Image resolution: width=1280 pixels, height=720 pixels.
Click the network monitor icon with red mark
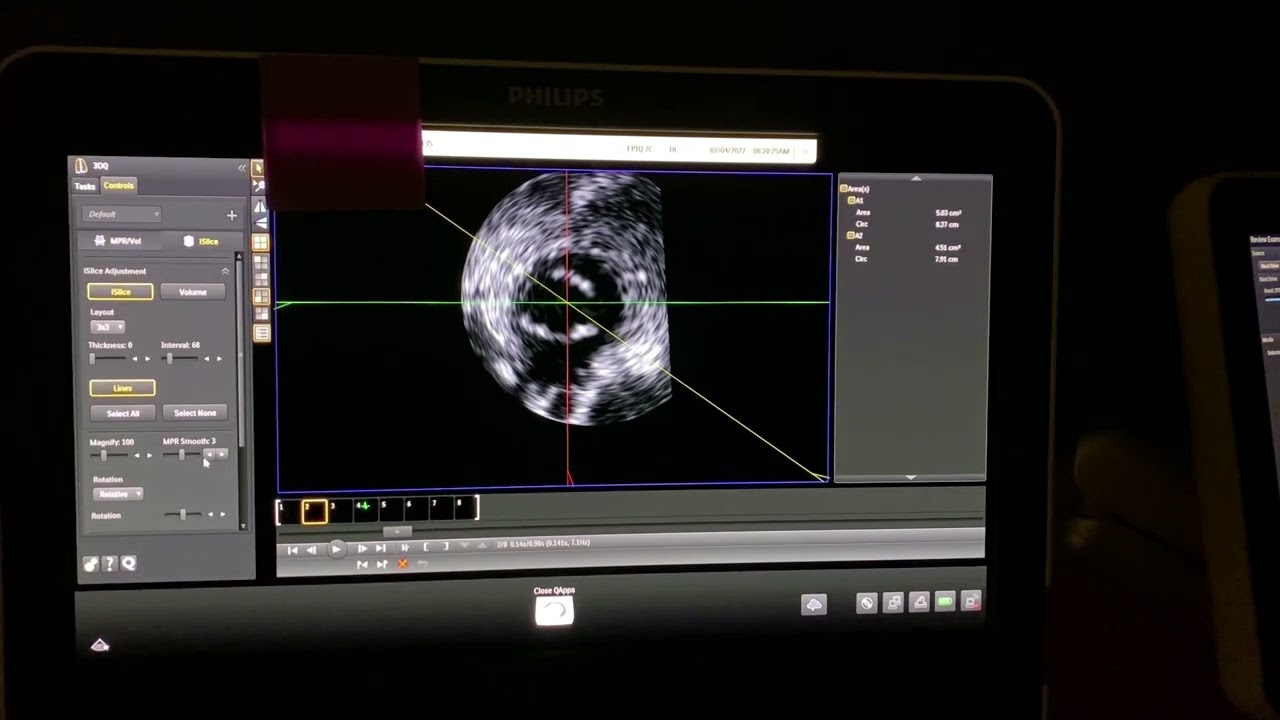pos(971,601)
